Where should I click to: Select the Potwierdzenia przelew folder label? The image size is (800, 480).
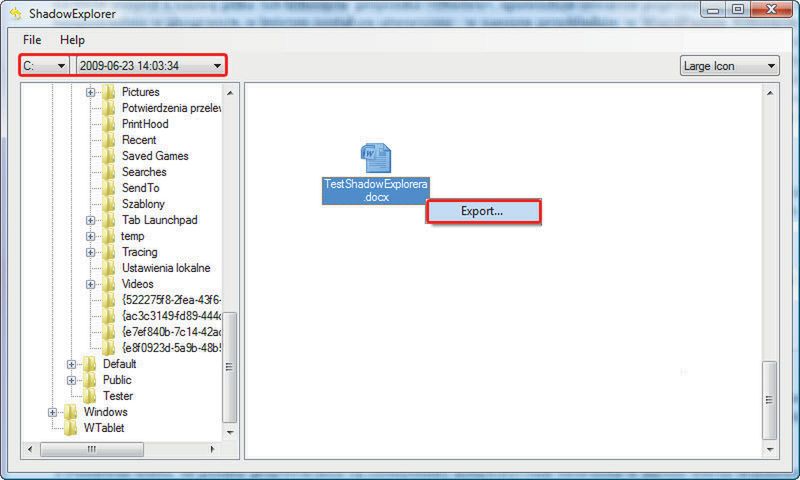pos(171,108)
